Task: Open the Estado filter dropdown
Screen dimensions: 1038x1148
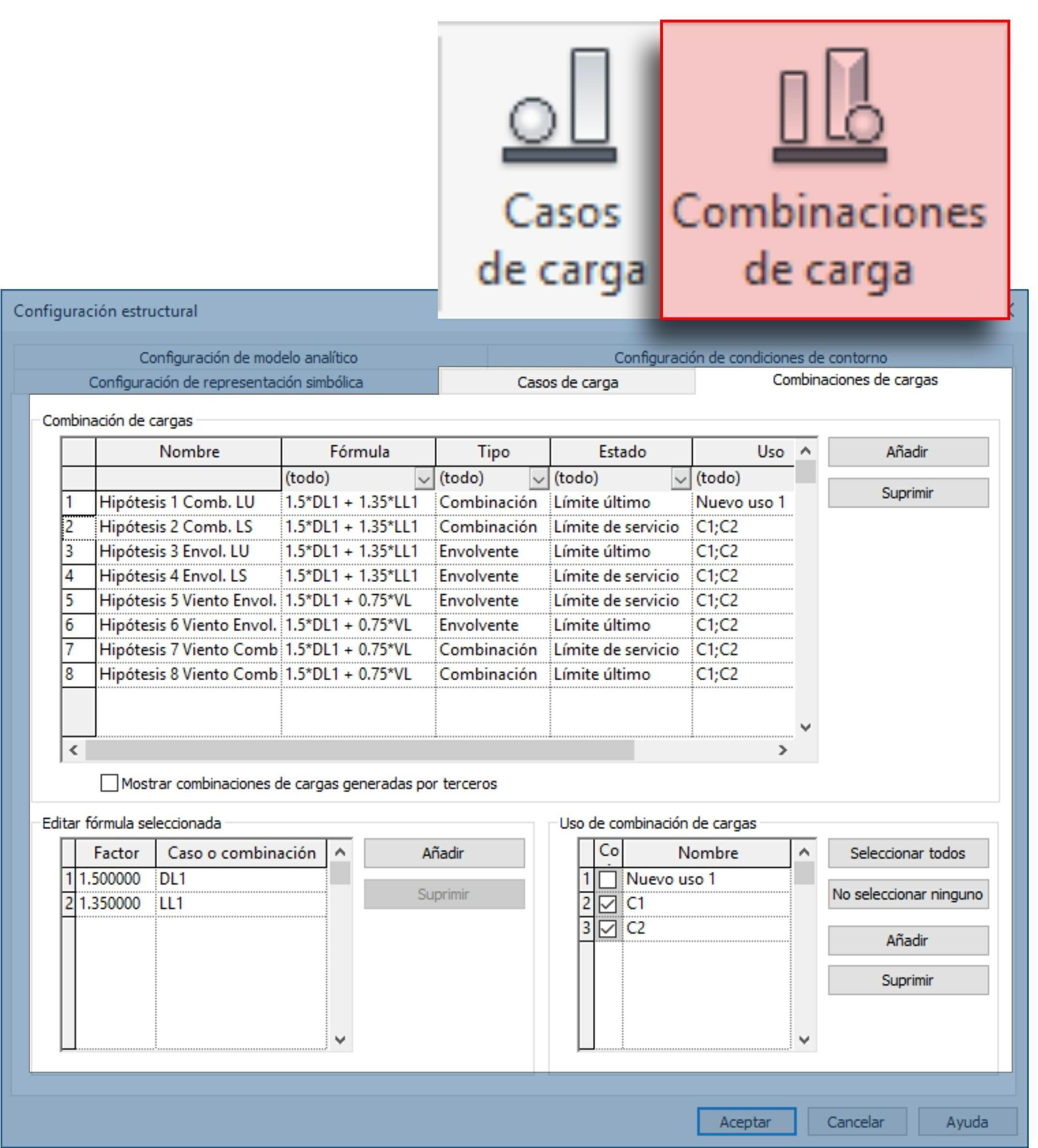Action: (x=680, y=479)
